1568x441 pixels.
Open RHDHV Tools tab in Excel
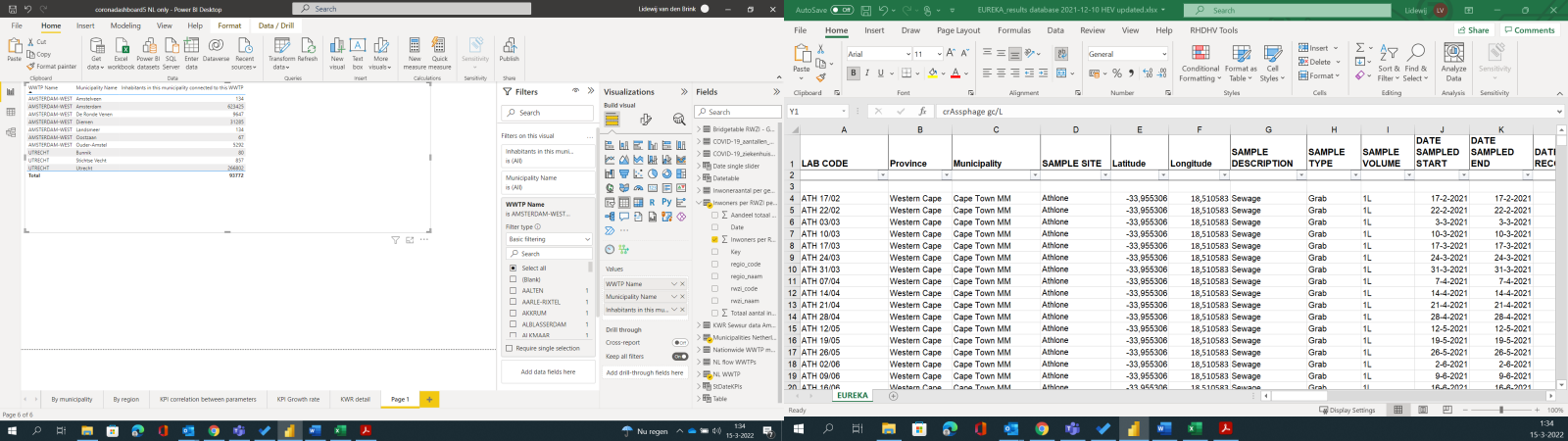point(1214,30)
